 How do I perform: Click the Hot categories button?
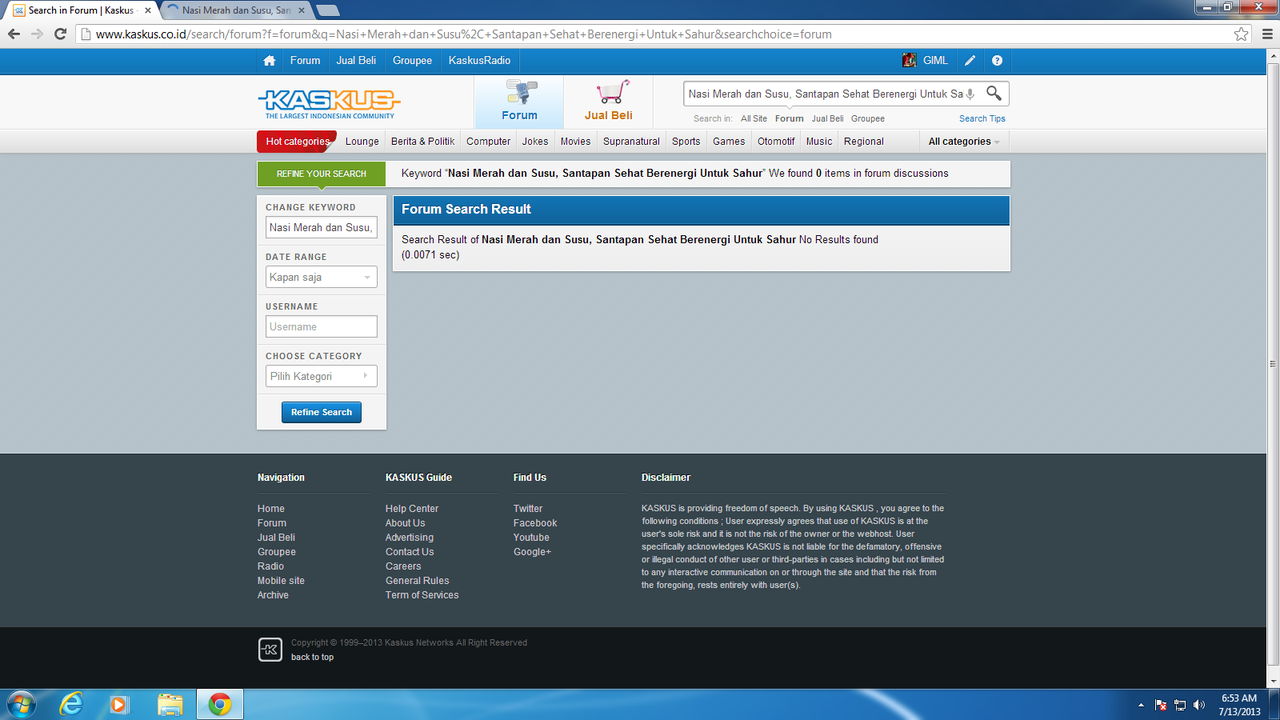[297, 142]
